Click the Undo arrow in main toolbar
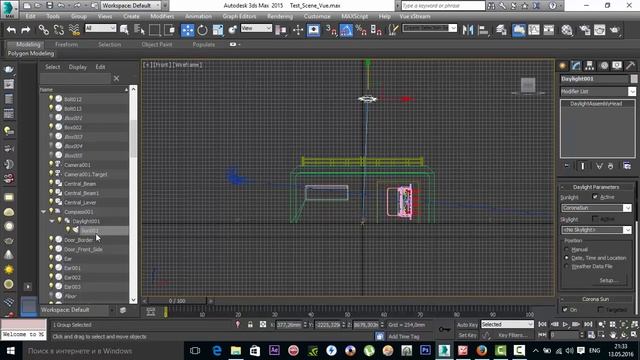Viewport: 640px width, 360px height. point(11,30)
